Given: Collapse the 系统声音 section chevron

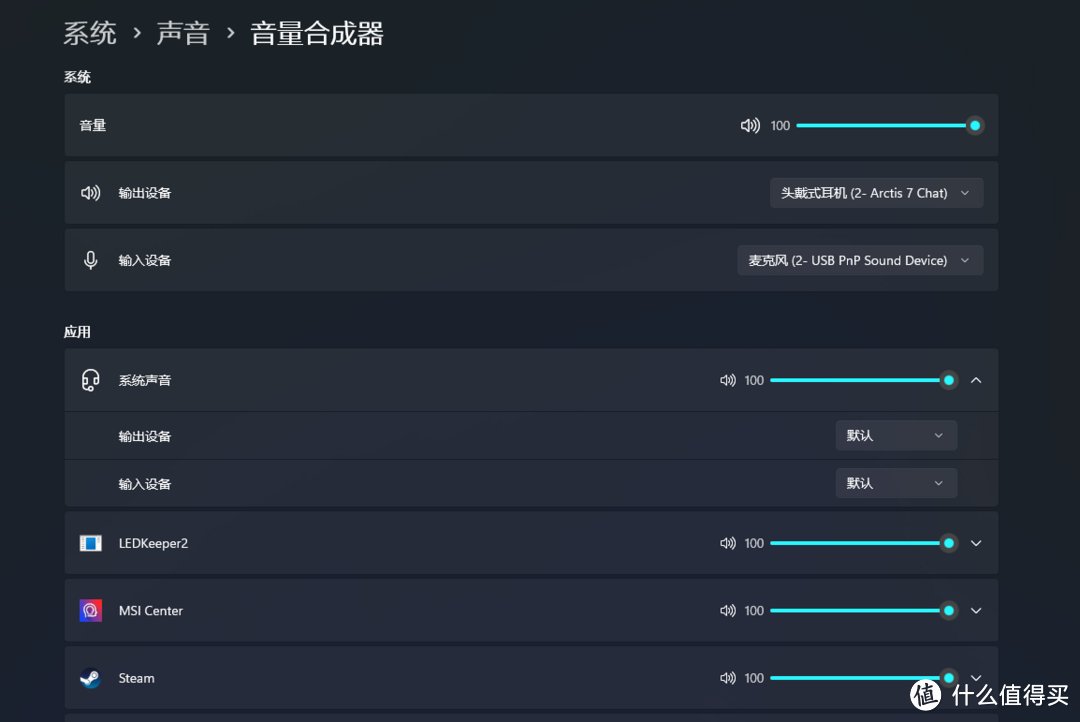Looking at the screenshot, I should pyautogui.click(x=976, y=380).
